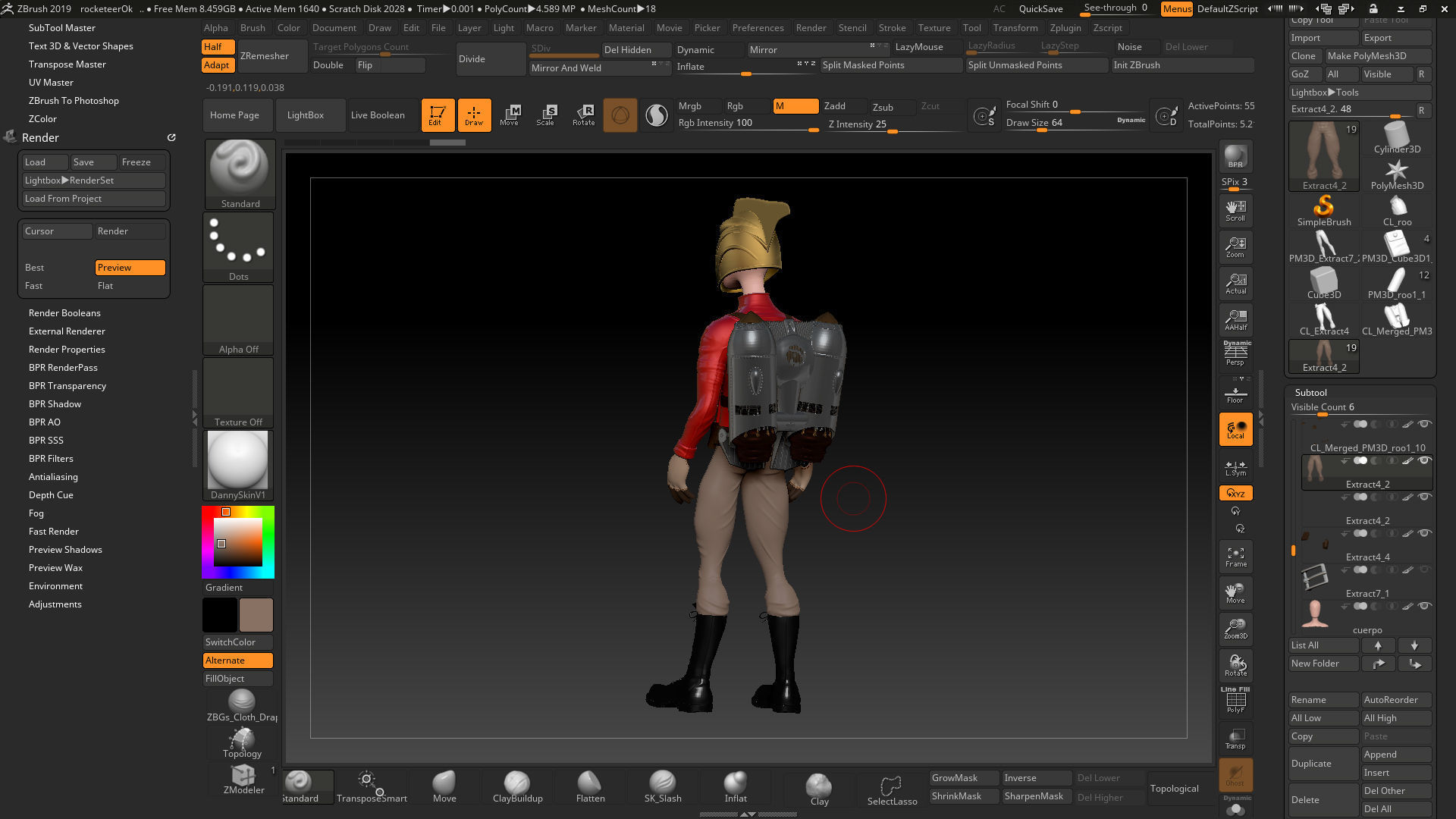Viewport: 1456px width, 819px height.
Task: Select the TransposeSmart brush
Action: (x=372, y=786)
